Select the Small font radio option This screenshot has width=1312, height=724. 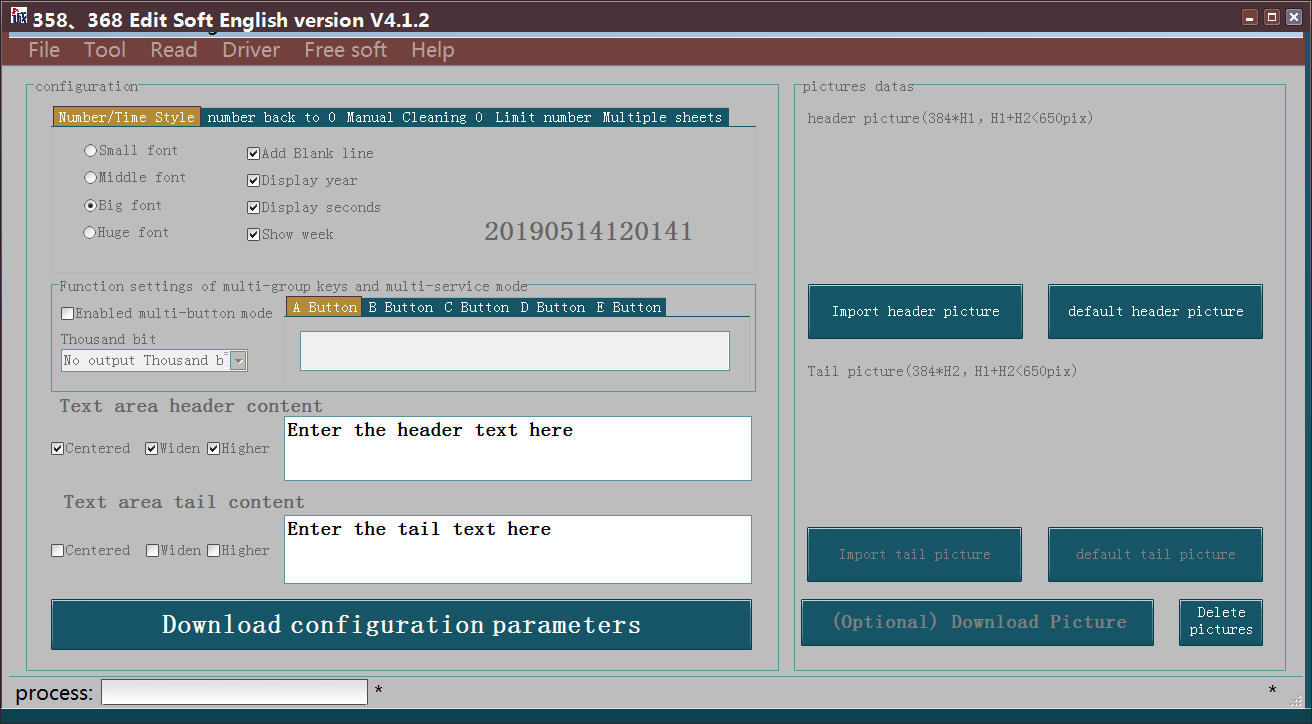[x=91, y=151]
